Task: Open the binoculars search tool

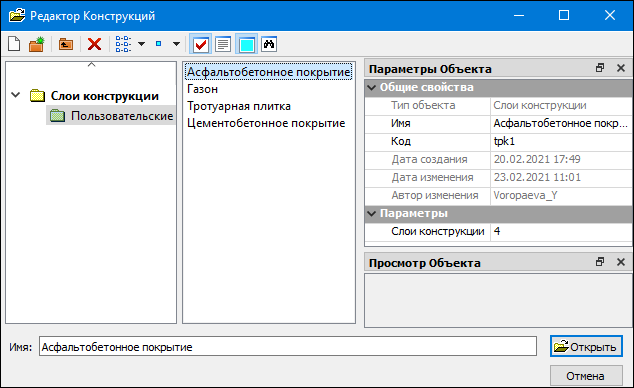Action: [269, 44]
